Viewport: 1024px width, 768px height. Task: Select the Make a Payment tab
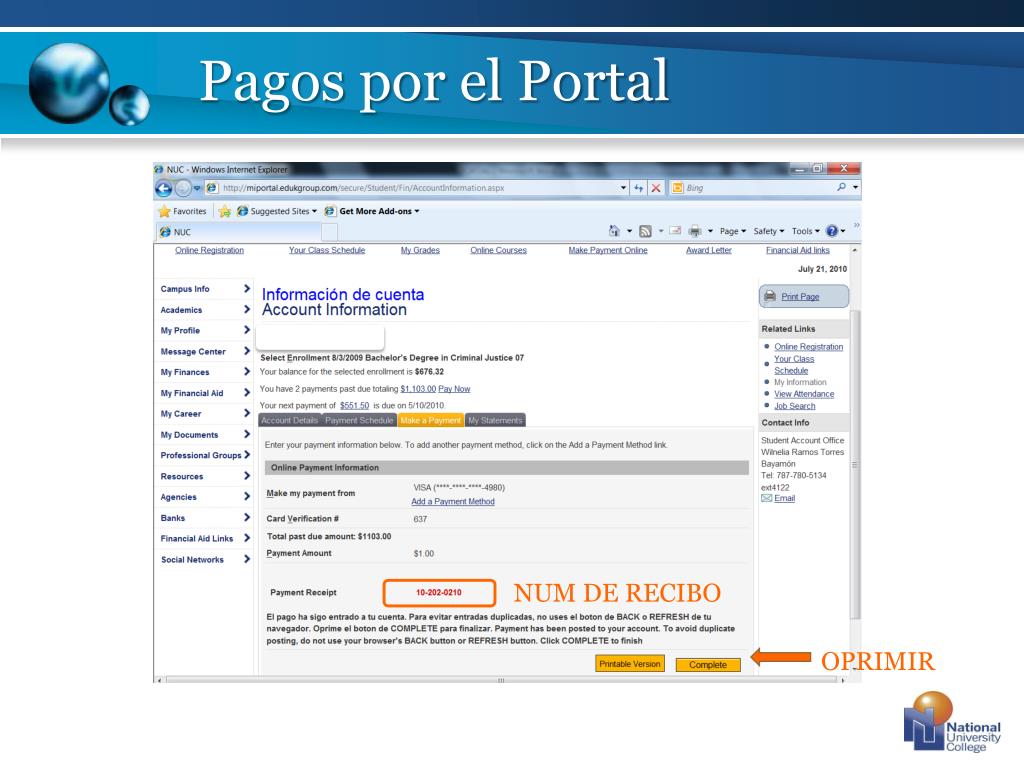(430, 421)
